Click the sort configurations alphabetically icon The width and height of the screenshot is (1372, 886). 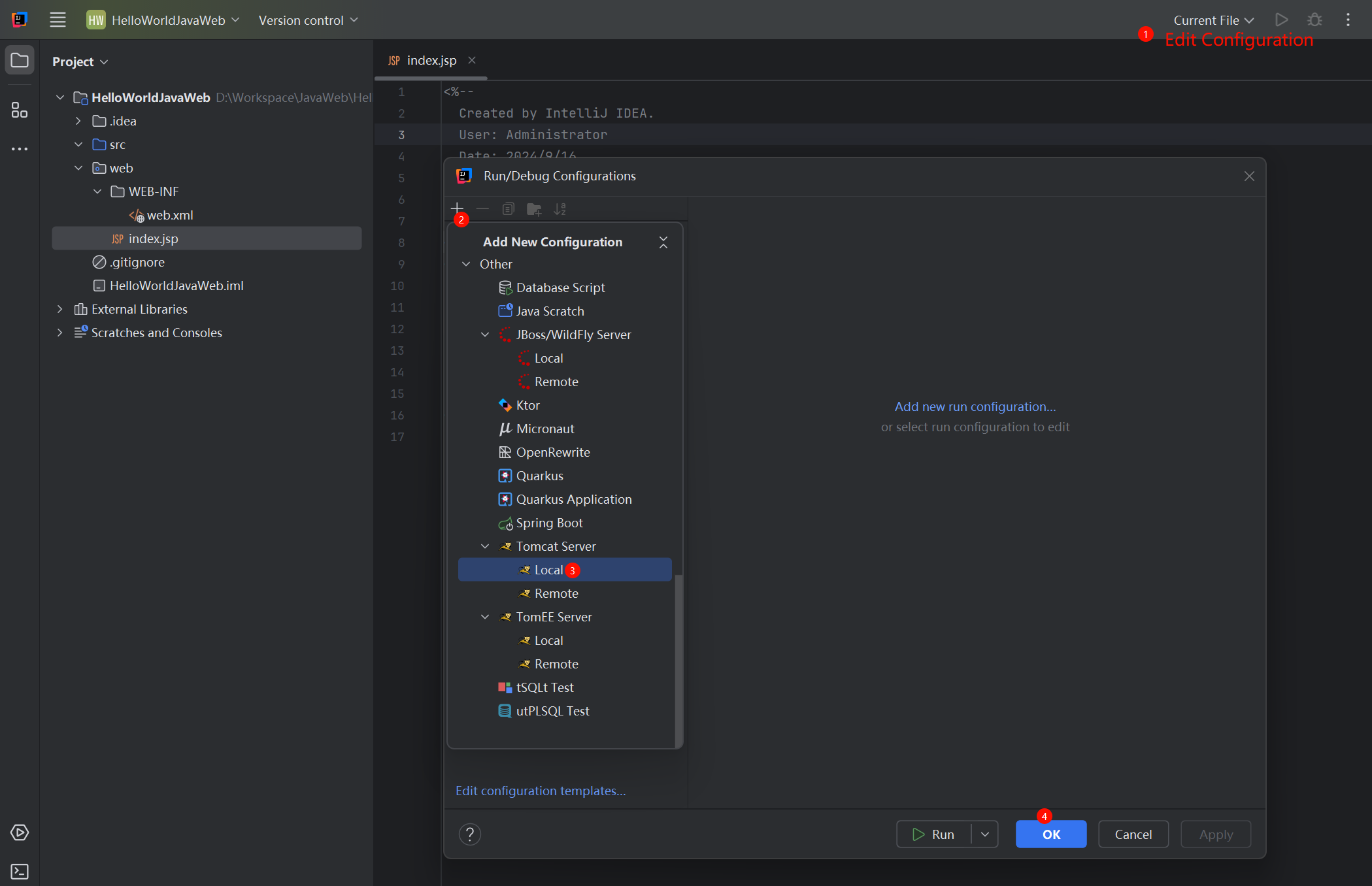tap(560, 209)
